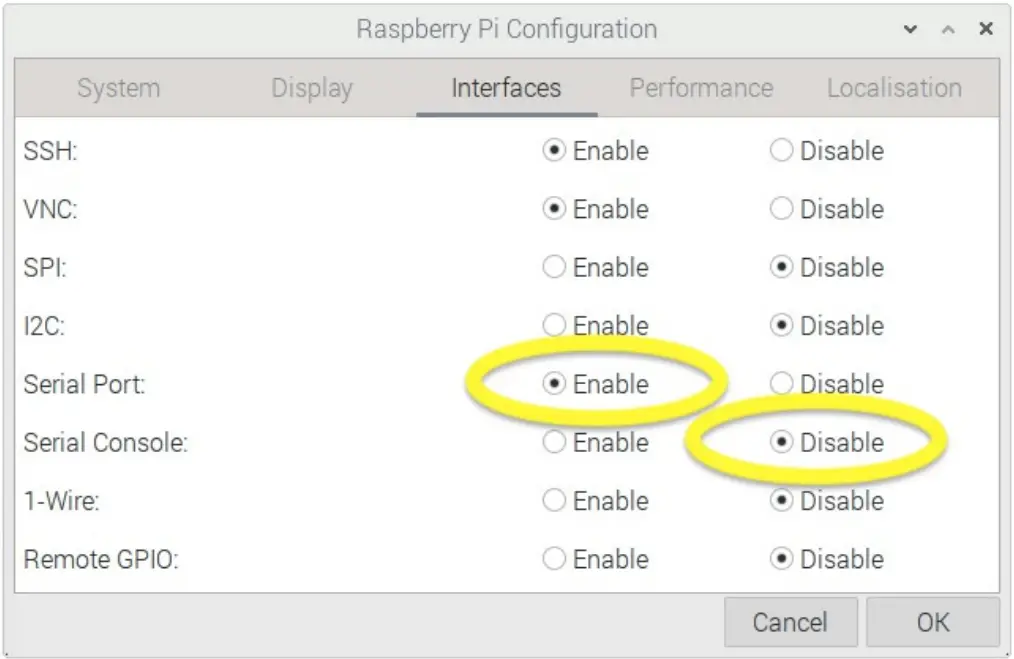Click the Raspberry Pi Configuration title bar
The image size is (1014, 659).
[x=506, y=29]
